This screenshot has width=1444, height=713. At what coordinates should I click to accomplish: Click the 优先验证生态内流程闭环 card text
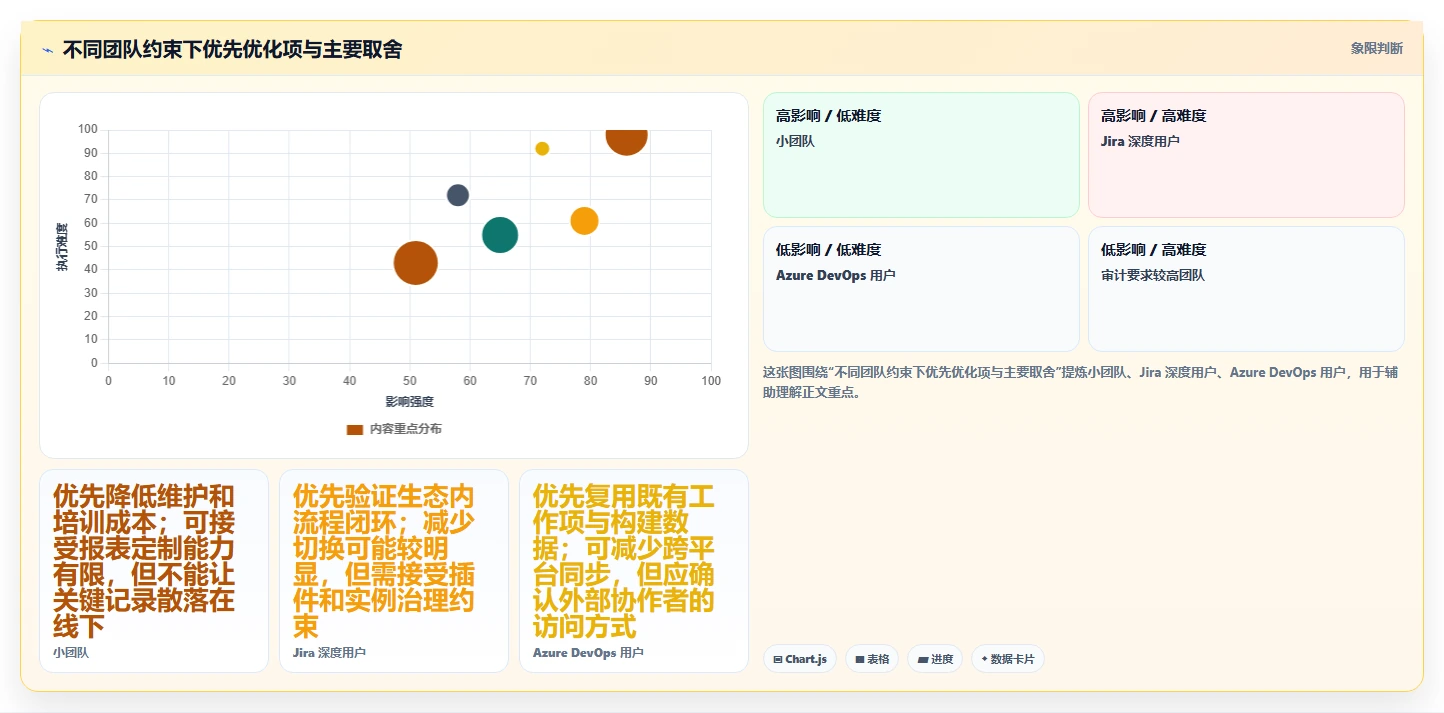384,562
